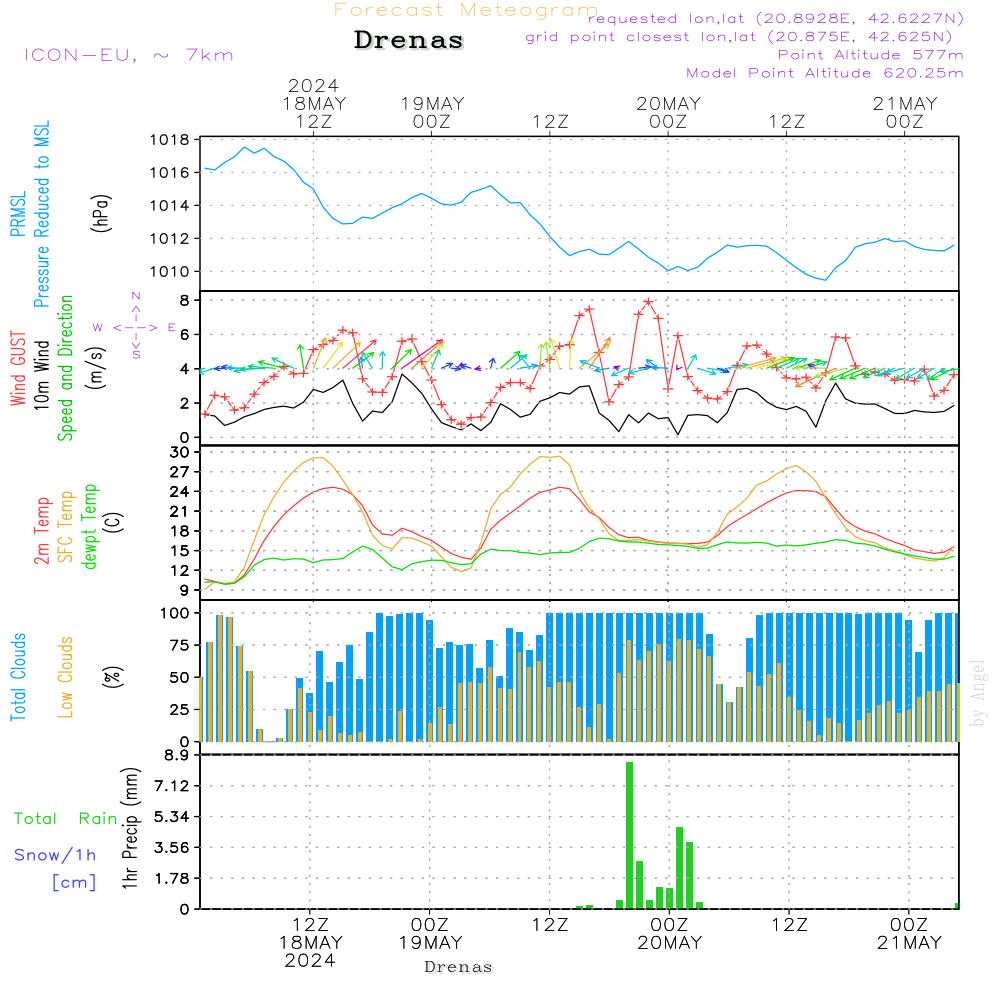
Task: Click the 'PRMSL' axis title
Action: 18,214
